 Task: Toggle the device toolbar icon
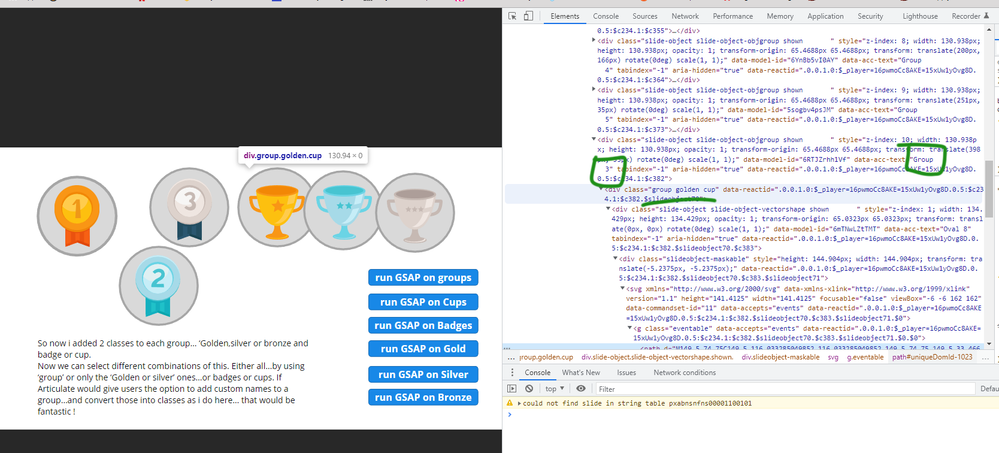click(x=531, y=16)
